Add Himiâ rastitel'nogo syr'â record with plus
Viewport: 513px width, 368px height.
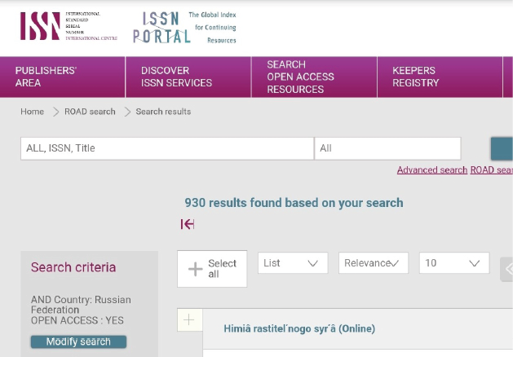[x=189, y=320]
